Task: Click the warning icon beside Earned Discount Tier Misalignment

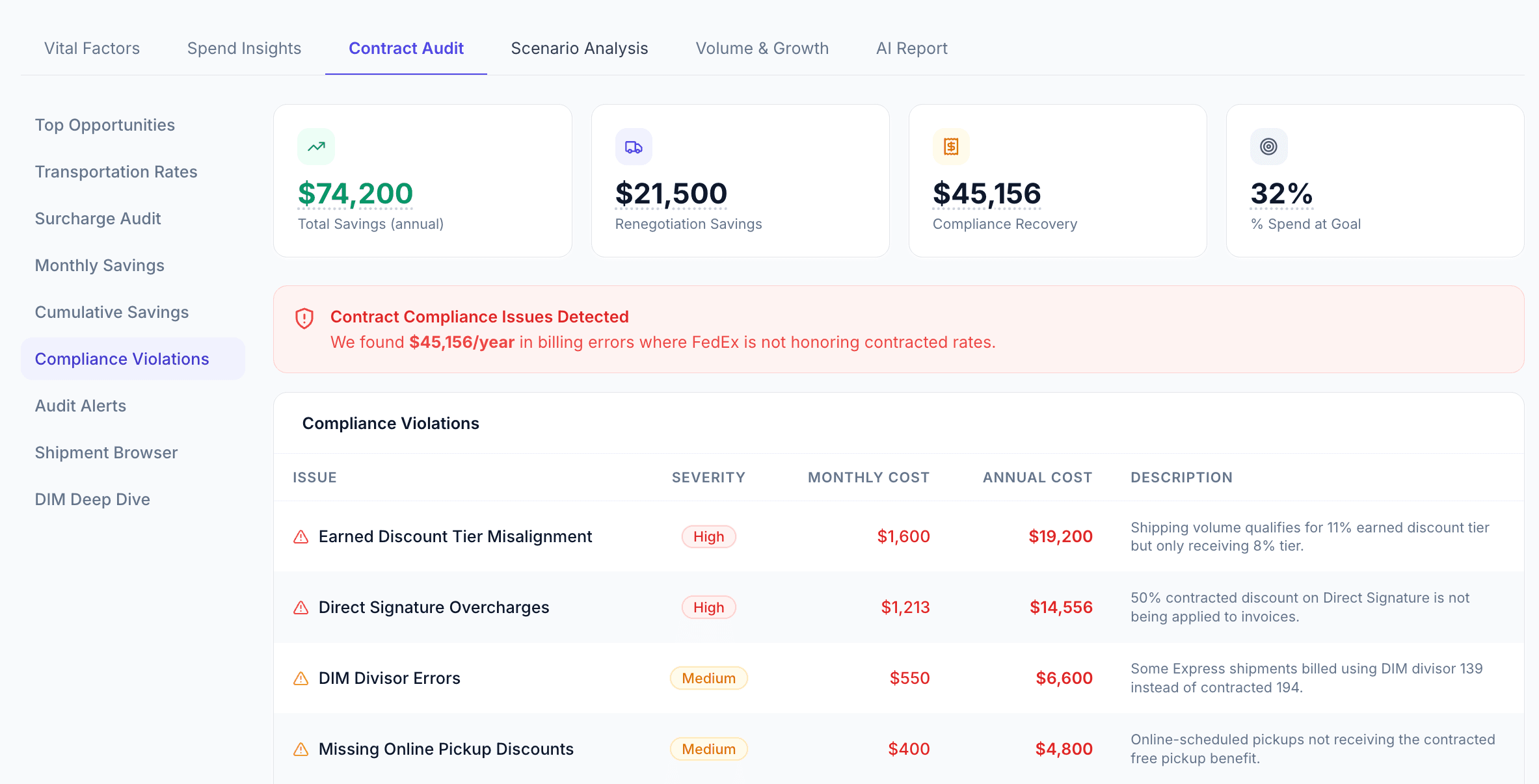Action: (x=300, y=536)
